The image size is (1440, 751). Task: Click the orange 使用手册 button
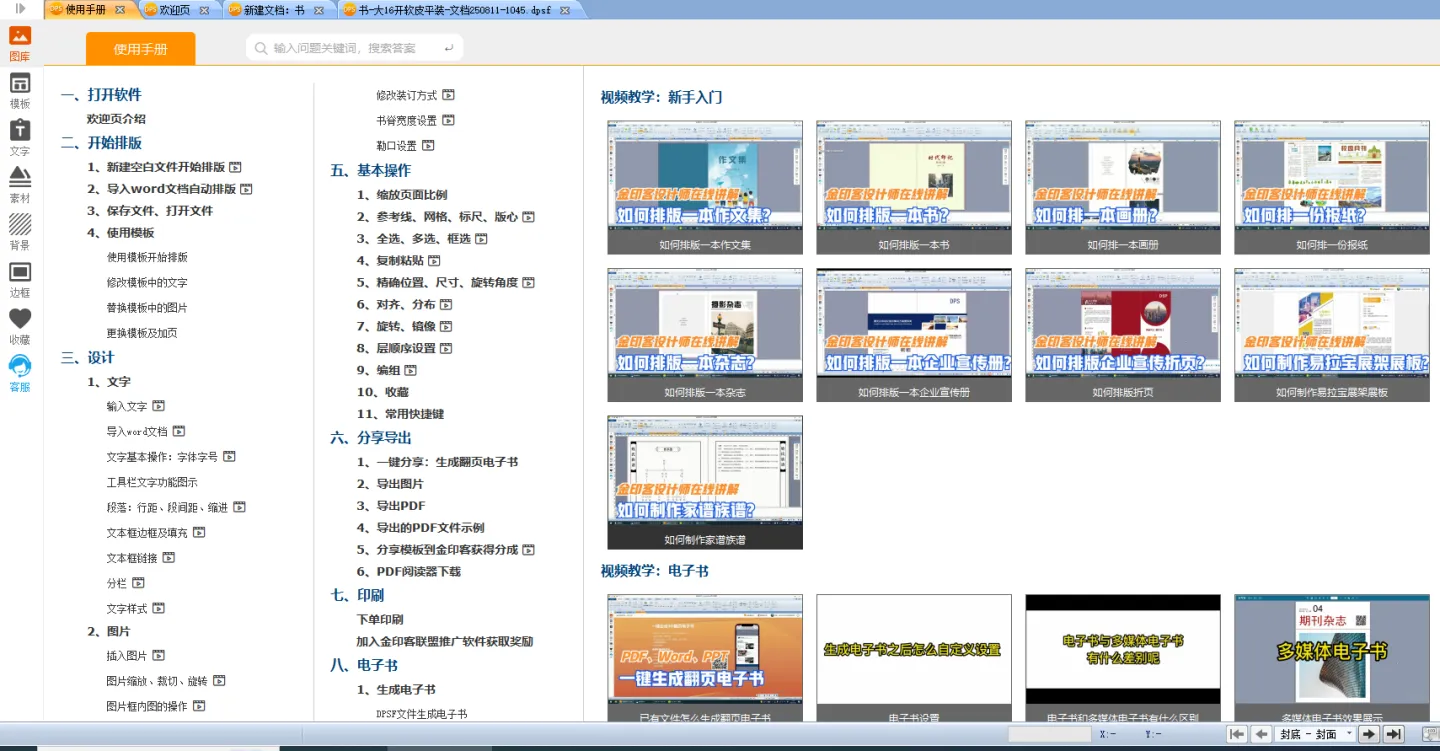tap(140, 49)
